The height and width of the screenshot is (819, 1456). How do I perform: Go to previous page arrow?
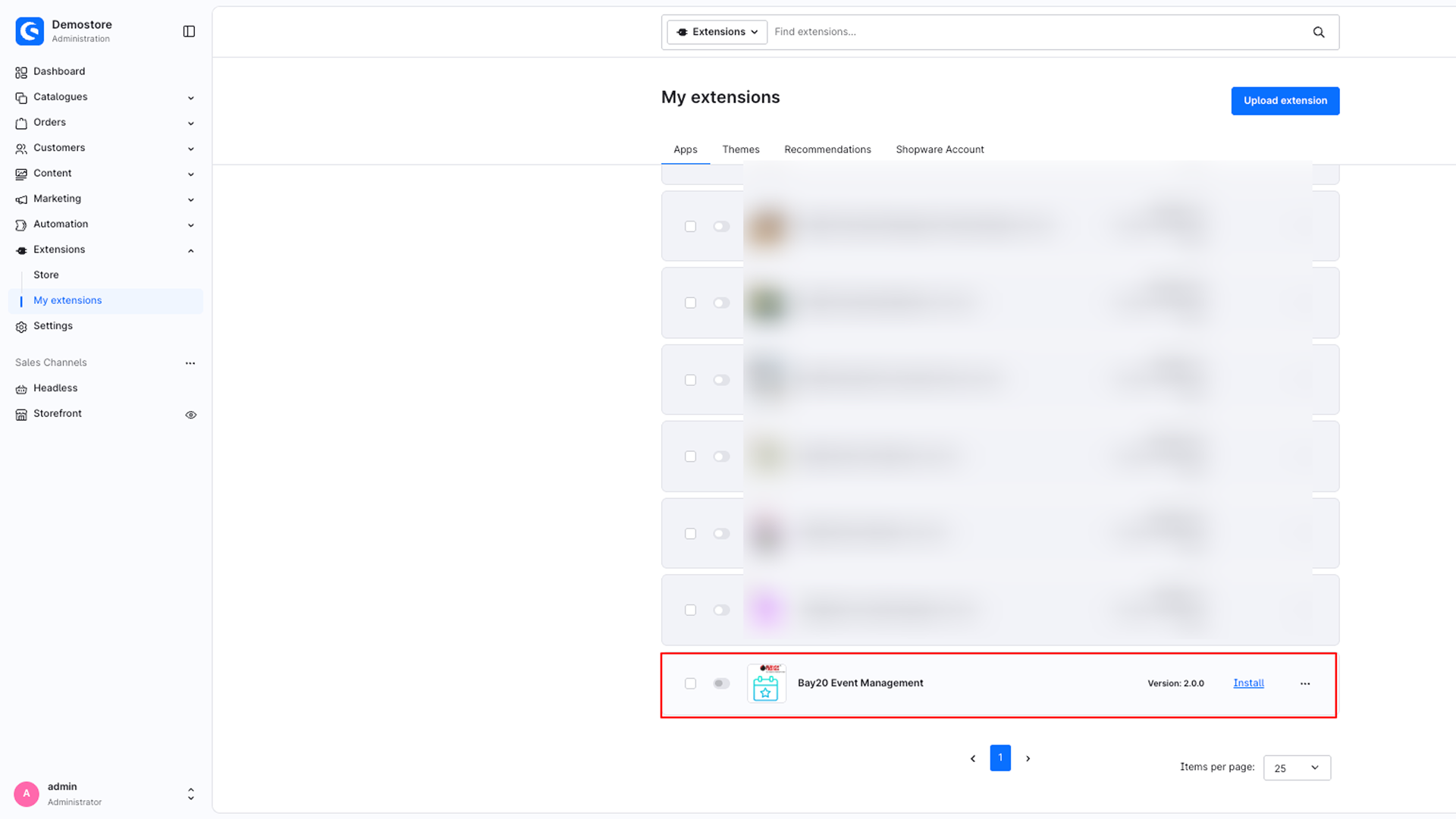[x=973, y=758]
